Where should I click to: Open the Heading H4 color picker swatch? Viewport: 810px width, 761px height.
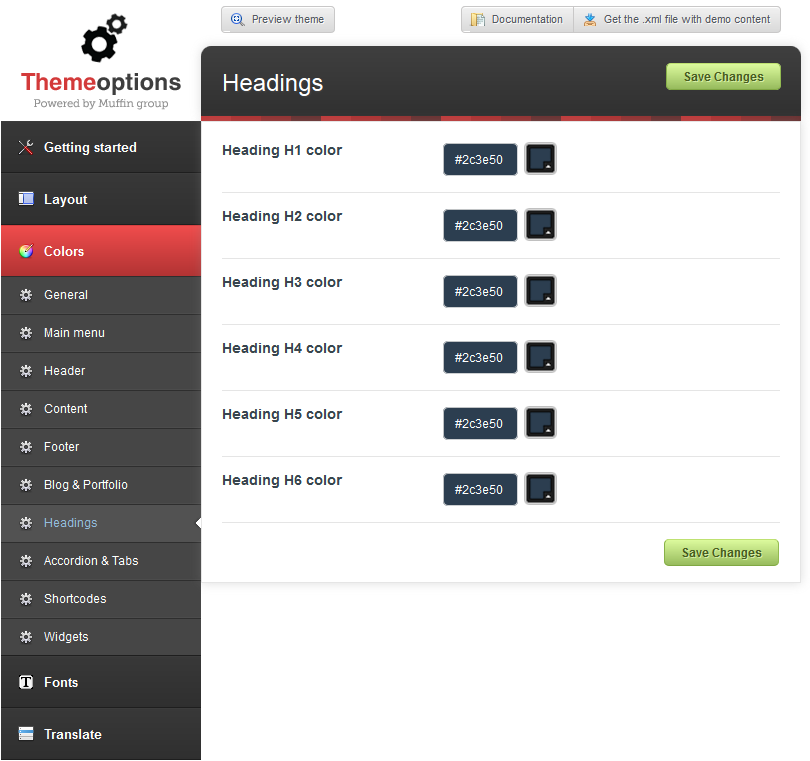pos(540,356)
